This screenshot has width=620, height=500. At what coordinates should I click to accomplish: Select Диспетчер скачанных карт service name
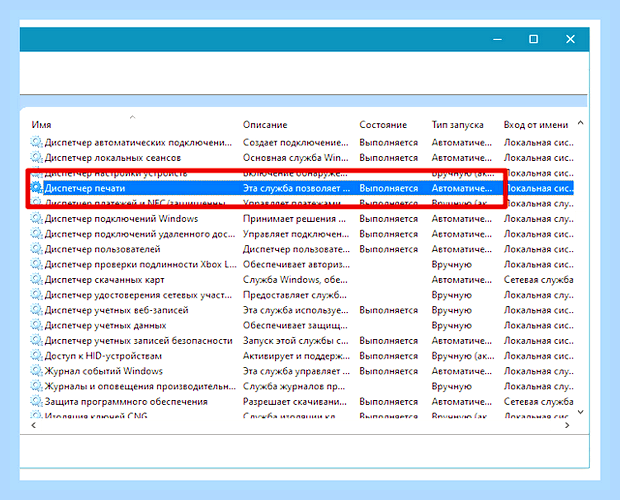tap(104, 279)
